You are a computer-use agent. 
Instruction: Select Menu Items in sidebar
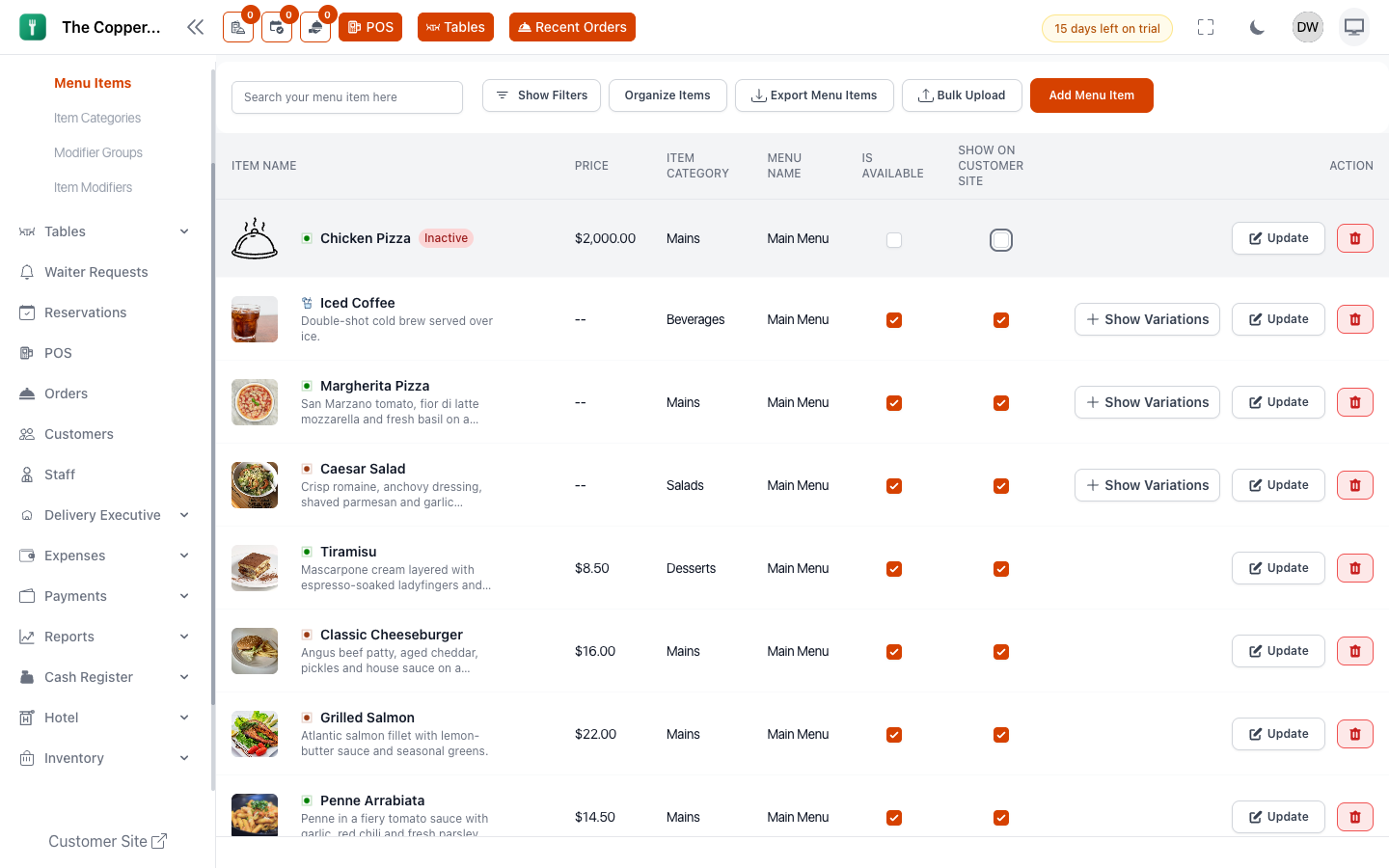(x=93, y=83)
